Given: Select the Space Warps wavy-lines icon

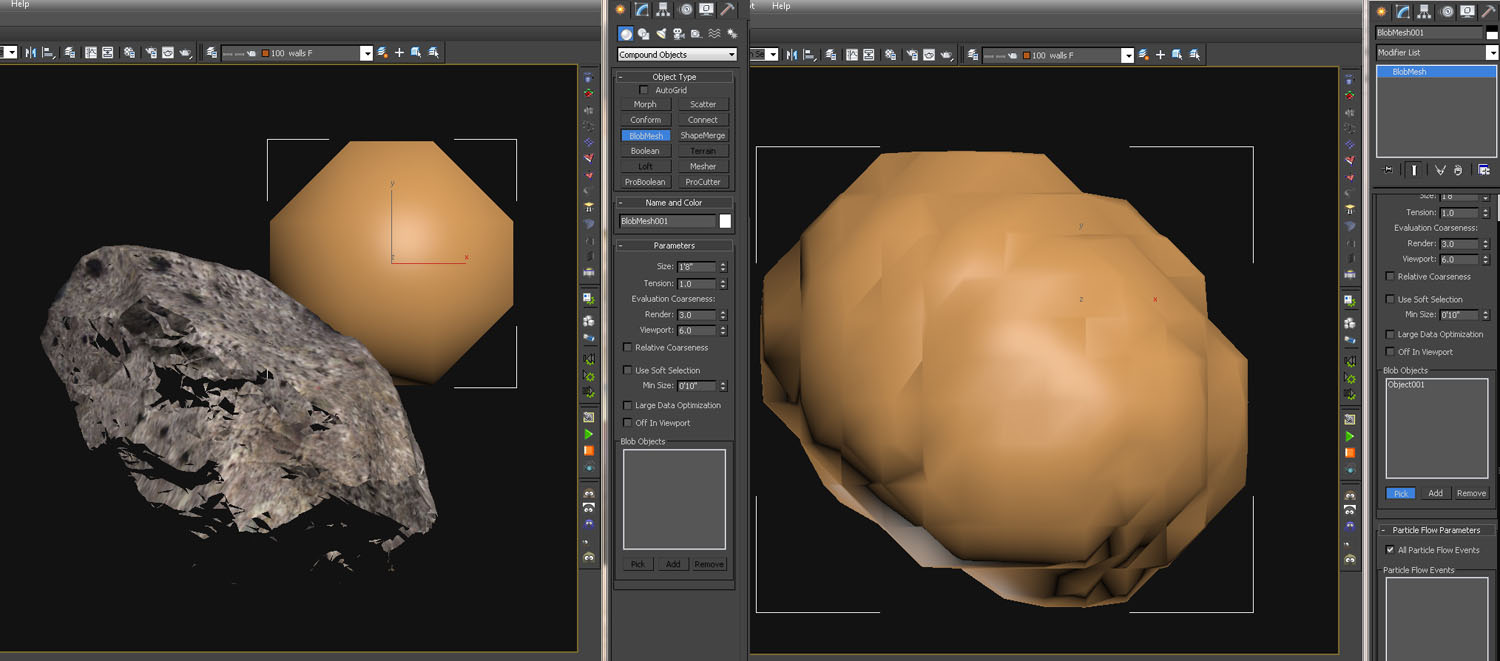Looking at the screenshot, I should 714,34.
